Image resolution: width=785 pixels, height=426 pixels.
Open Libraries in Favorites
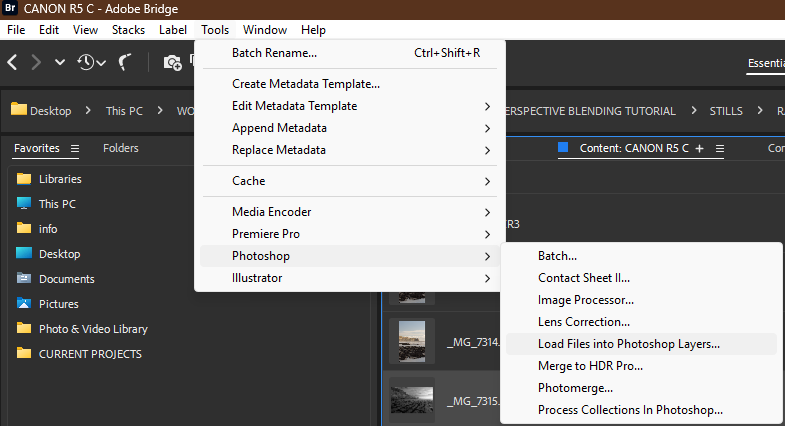point(60,179)
